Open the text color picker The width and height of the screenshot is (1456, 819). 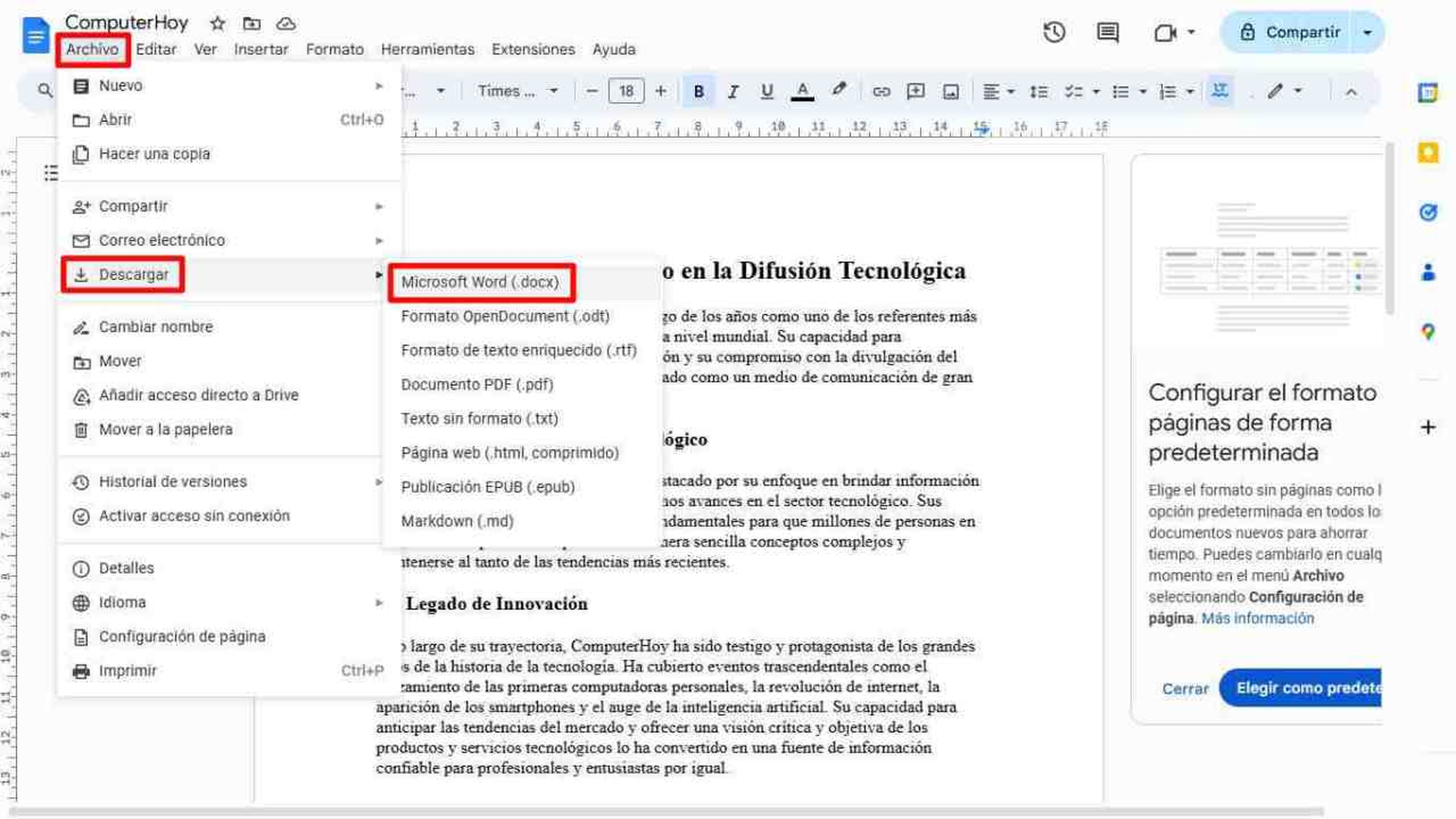tap(802, 91)
